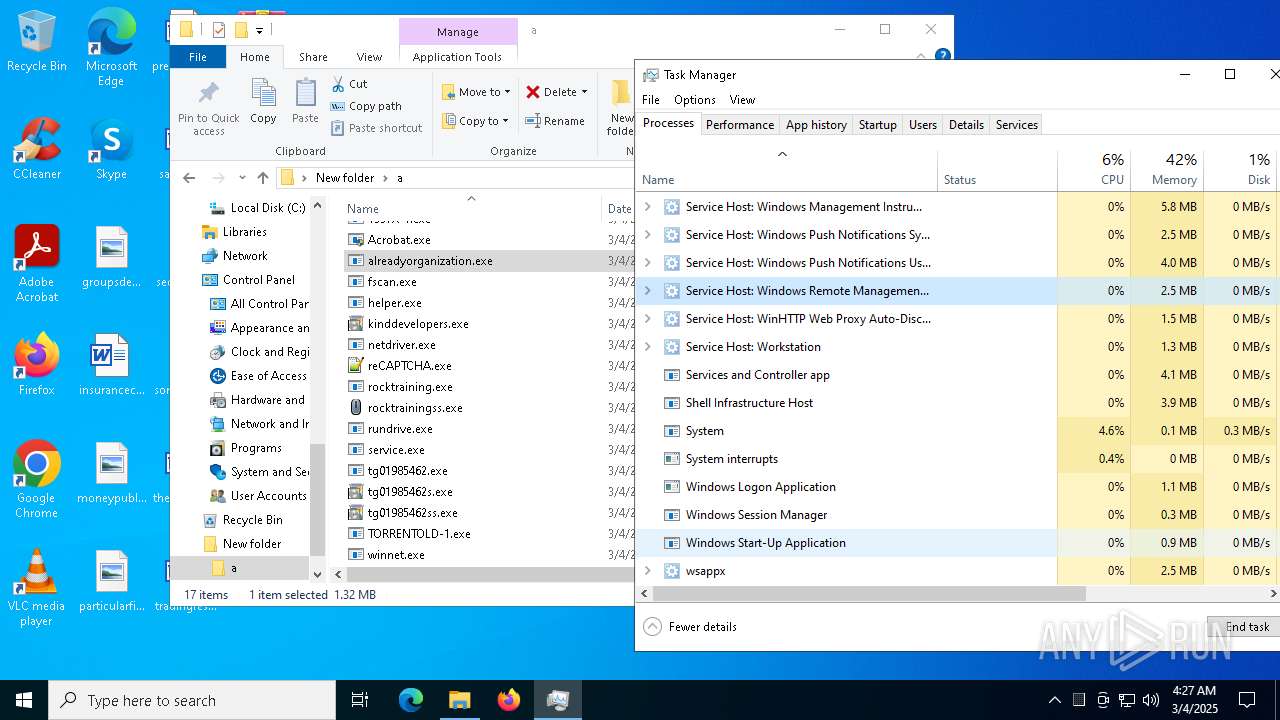
Task: Click Cut in the Clipboard group
Action: click(349, 84)
